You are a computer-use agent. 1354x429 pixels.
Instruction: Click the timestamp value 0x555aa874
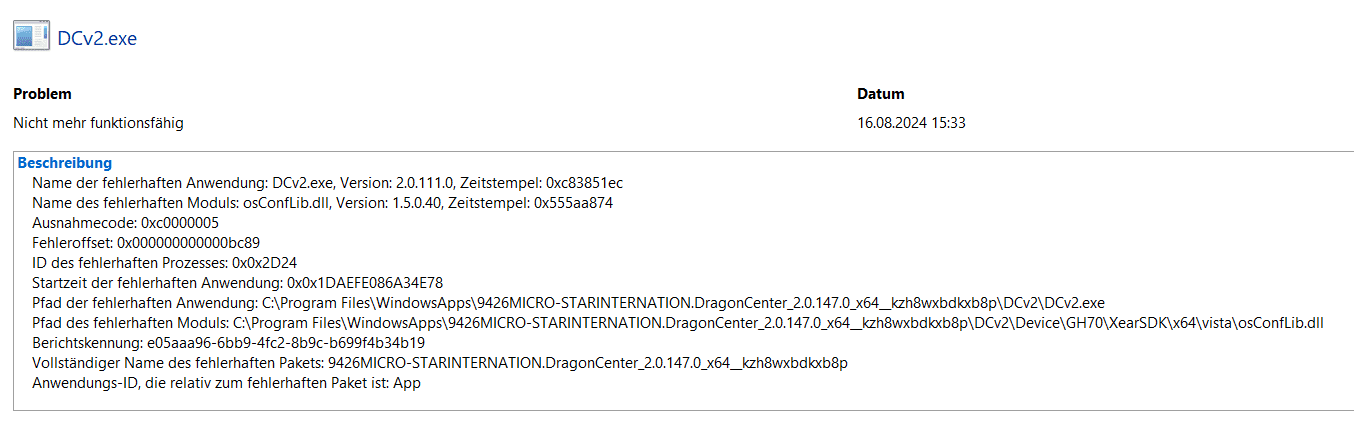click(x=574, y=203)
